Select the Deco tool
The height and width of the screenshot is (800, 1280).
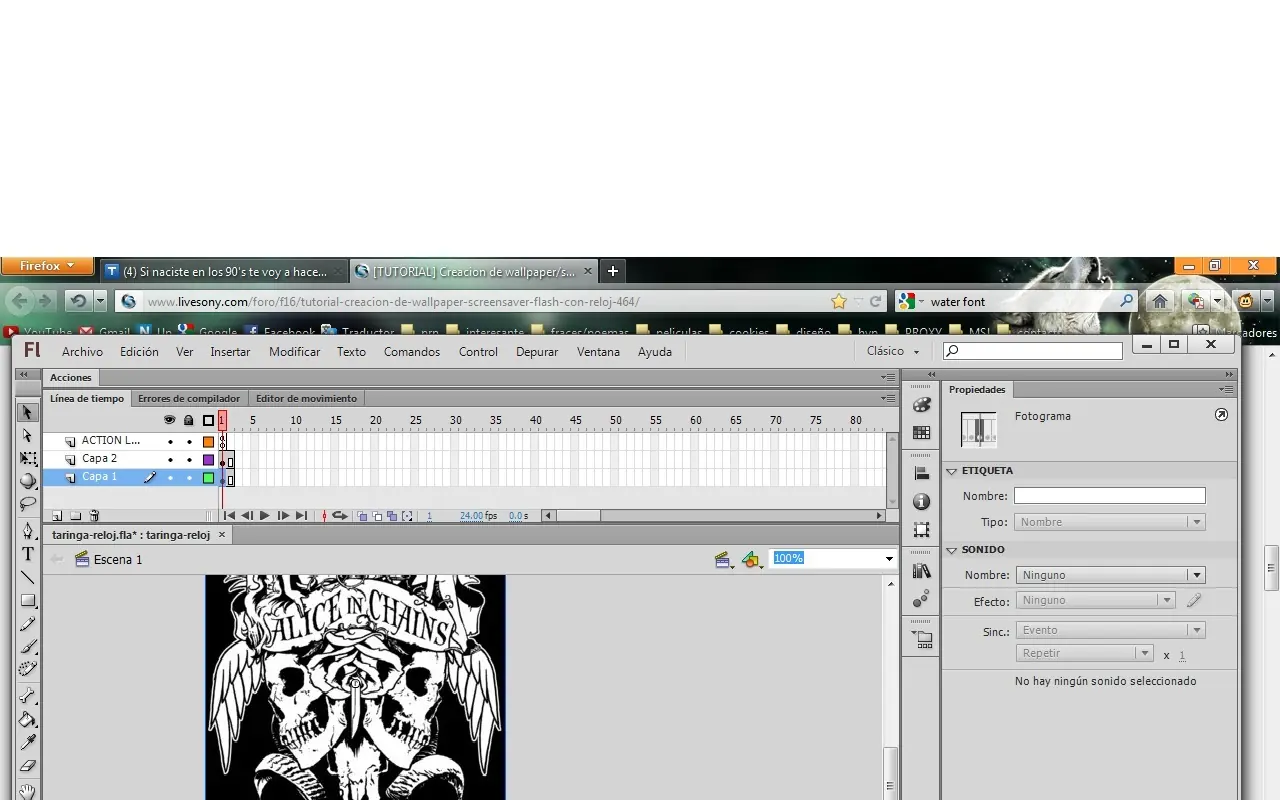tap(28, 669)
